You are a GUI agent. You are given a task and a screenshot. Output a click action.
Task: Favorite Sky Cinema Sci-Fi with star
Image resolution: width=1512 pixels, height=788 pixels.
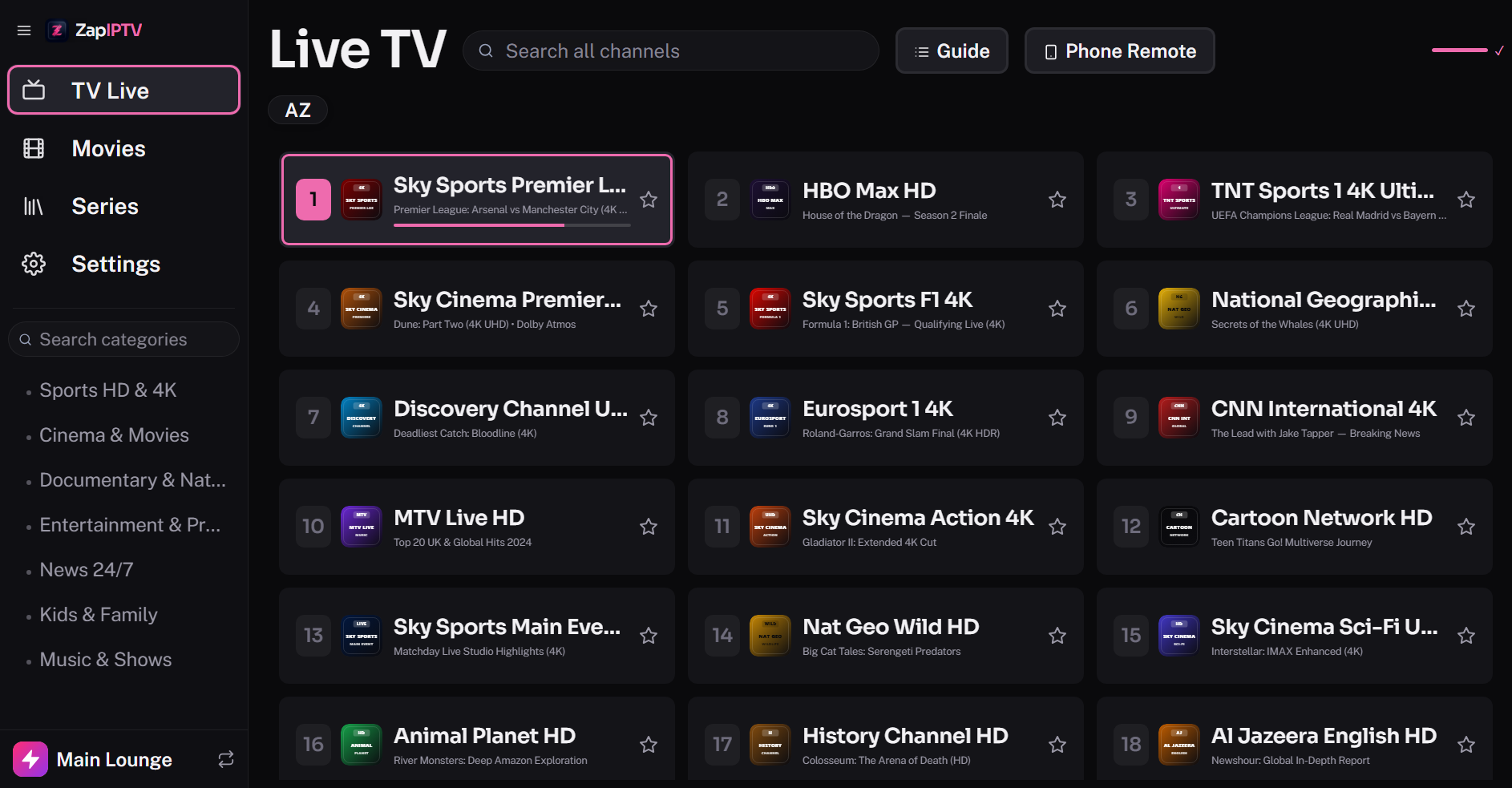click(1466, 636)
